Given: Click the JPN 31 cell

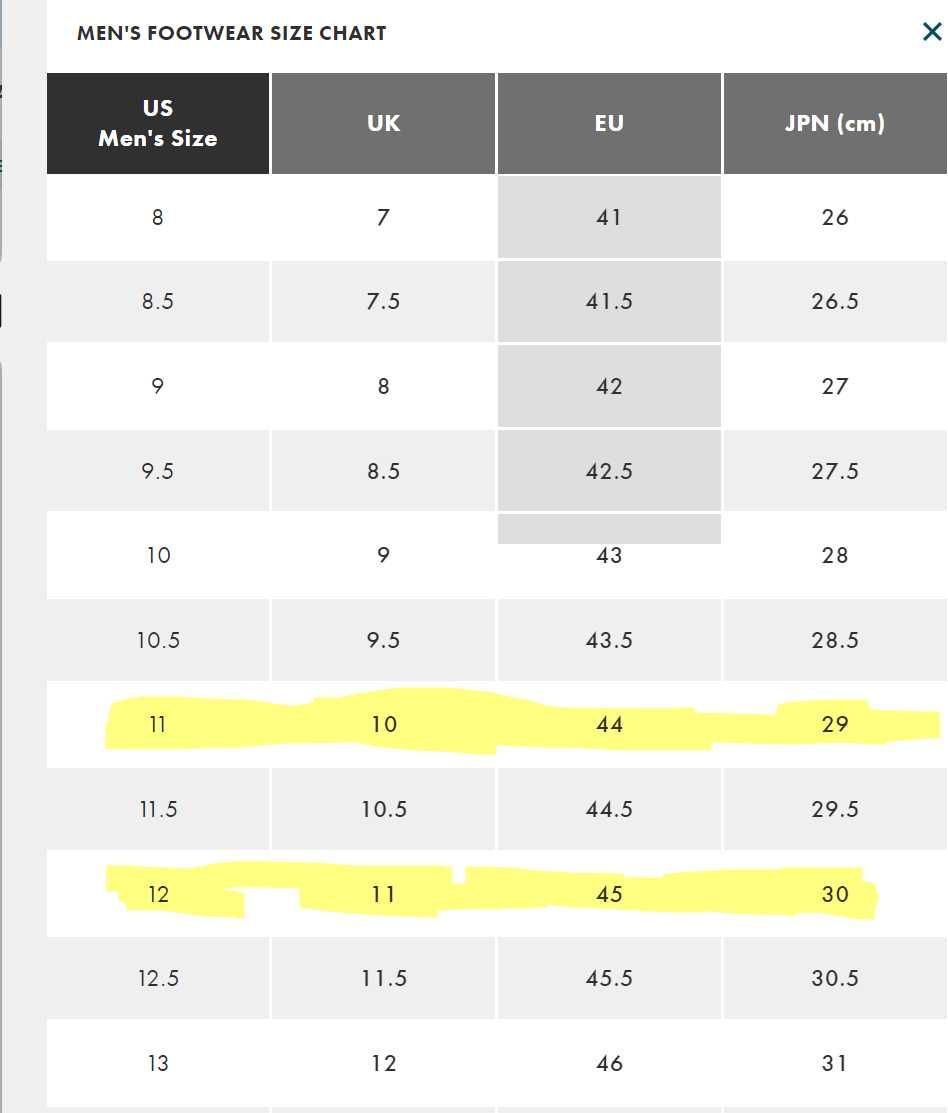Looking at the screenshot, I should coord(835,1063).
